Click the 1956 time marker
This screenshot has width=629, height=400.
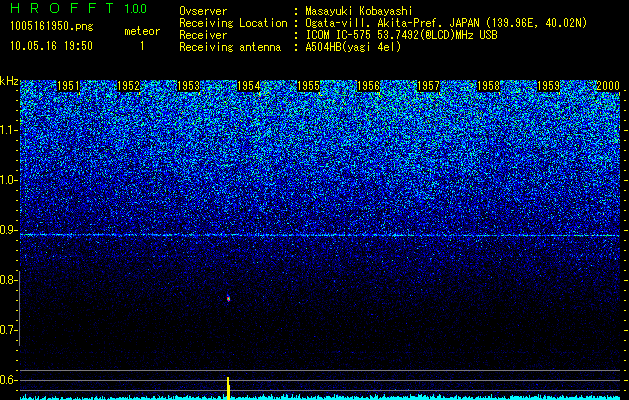point(368,86)
